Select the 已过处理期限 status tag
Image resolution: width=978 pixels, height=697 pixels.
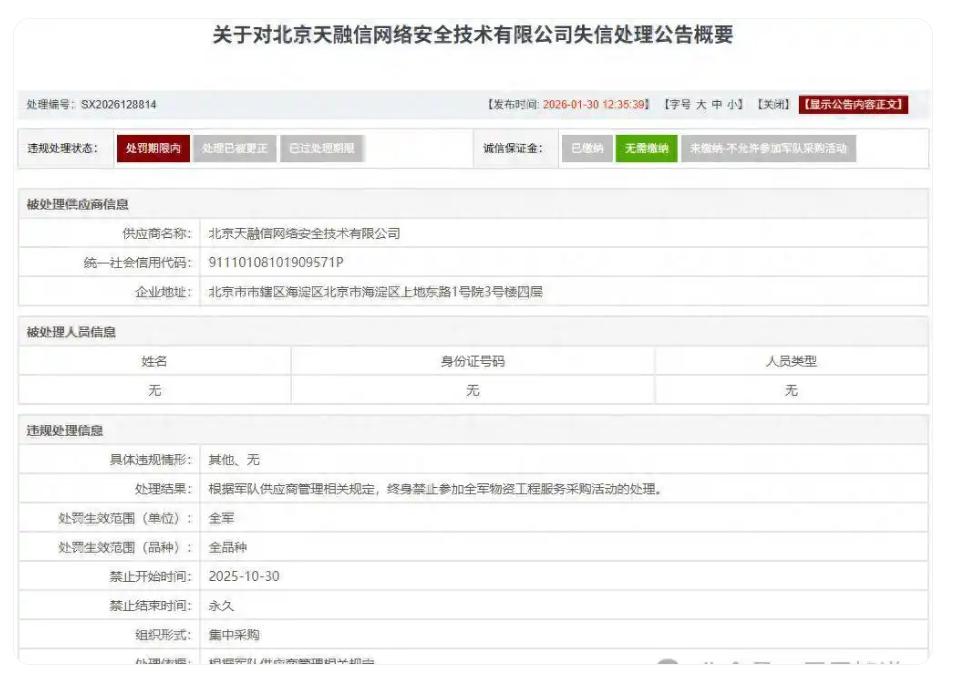[320, 149]
